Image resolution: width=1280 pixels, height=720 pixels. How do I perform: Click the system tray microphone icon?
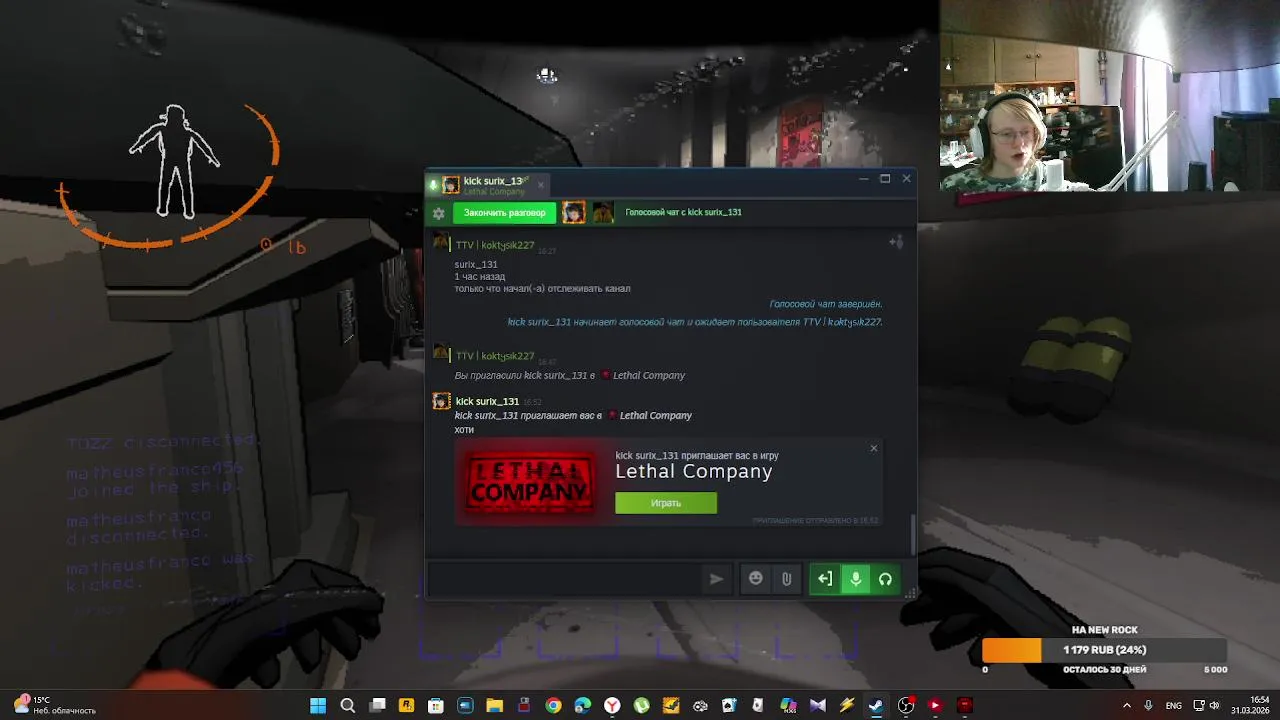click(1148, 705)
